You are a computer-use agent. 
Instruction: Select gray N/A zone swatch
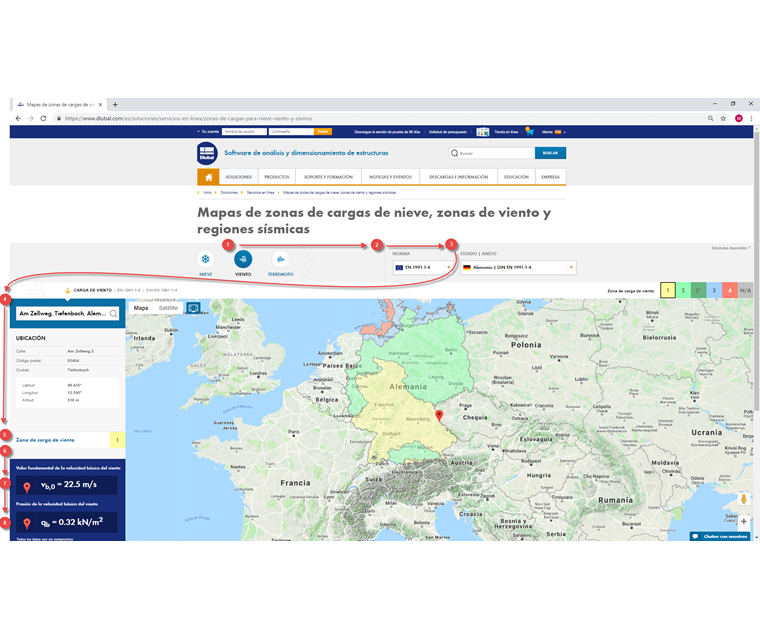tap(745, 290)
